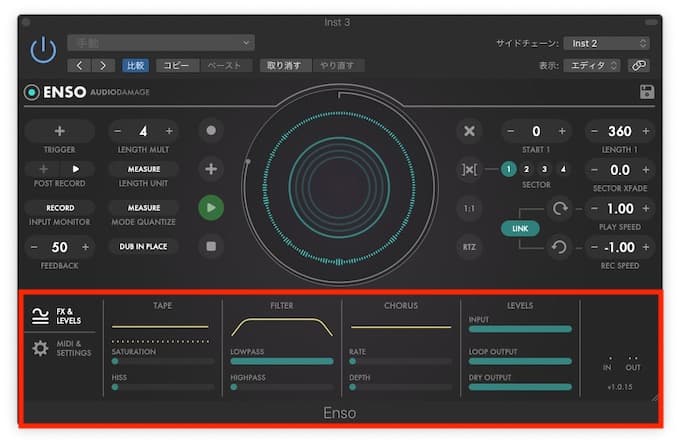The width and height of the screenshot is (680, 446).
Task: Toggle the plugin power bypass button
Action: [x=43, y=50]
